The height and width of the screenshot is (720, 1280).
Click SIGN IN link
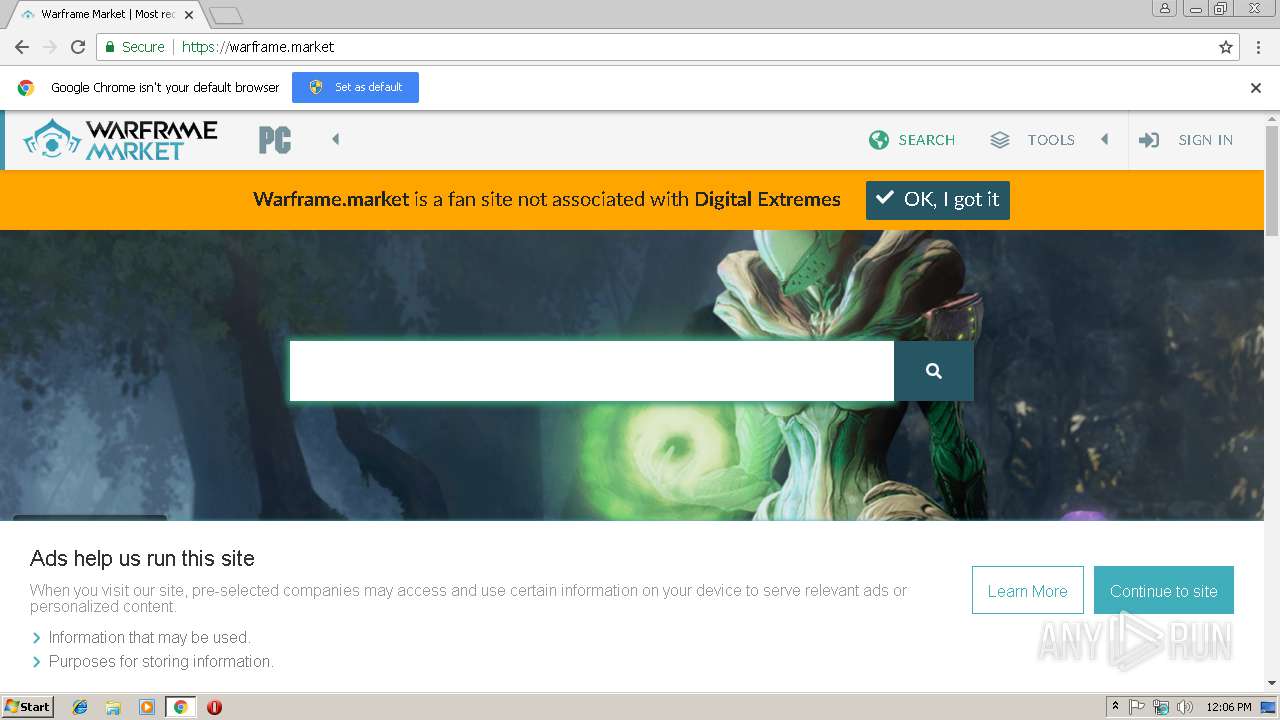pyautogui.click(x=1205, y=140)
